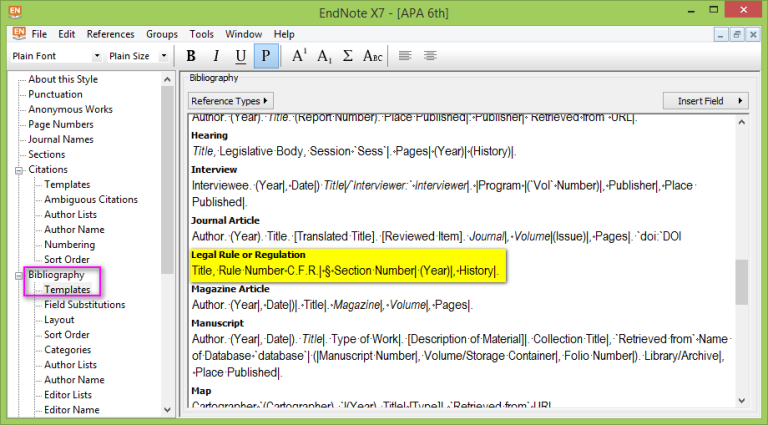
Task: Toggle Italic formatting
Action: (215, 56)
